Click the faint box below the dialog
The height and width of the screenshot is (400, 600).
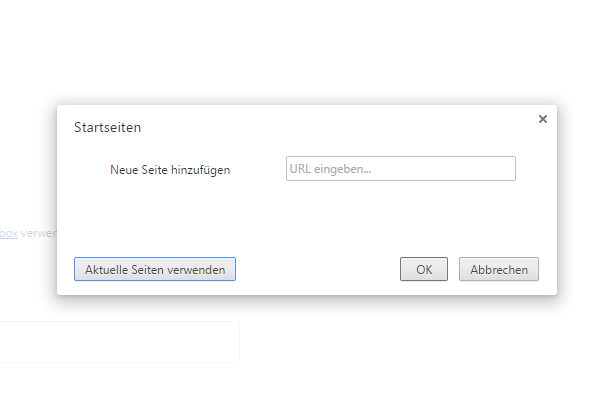(120, 342)
